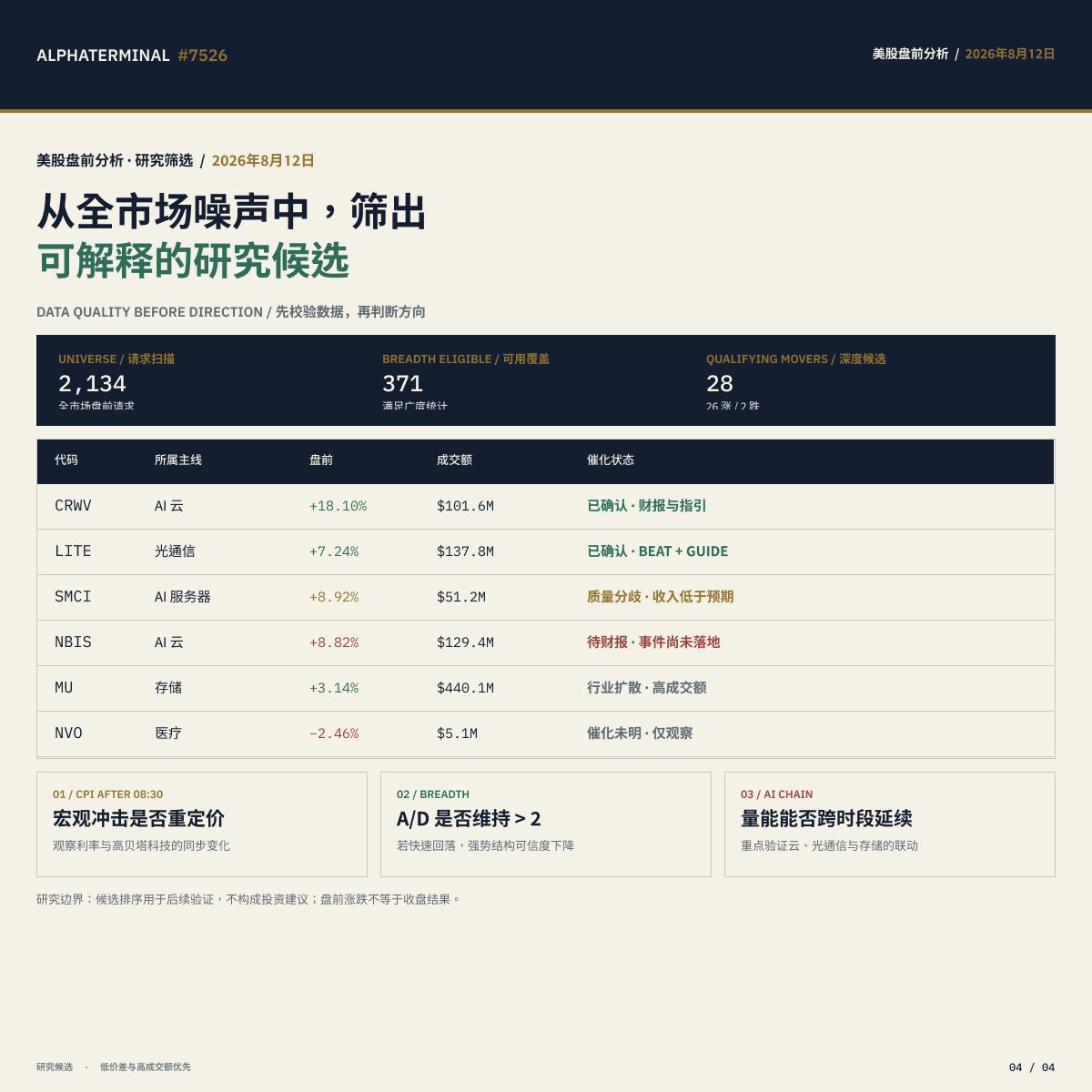Click the $51.2M turnover cell

click(x=461, y=597)
